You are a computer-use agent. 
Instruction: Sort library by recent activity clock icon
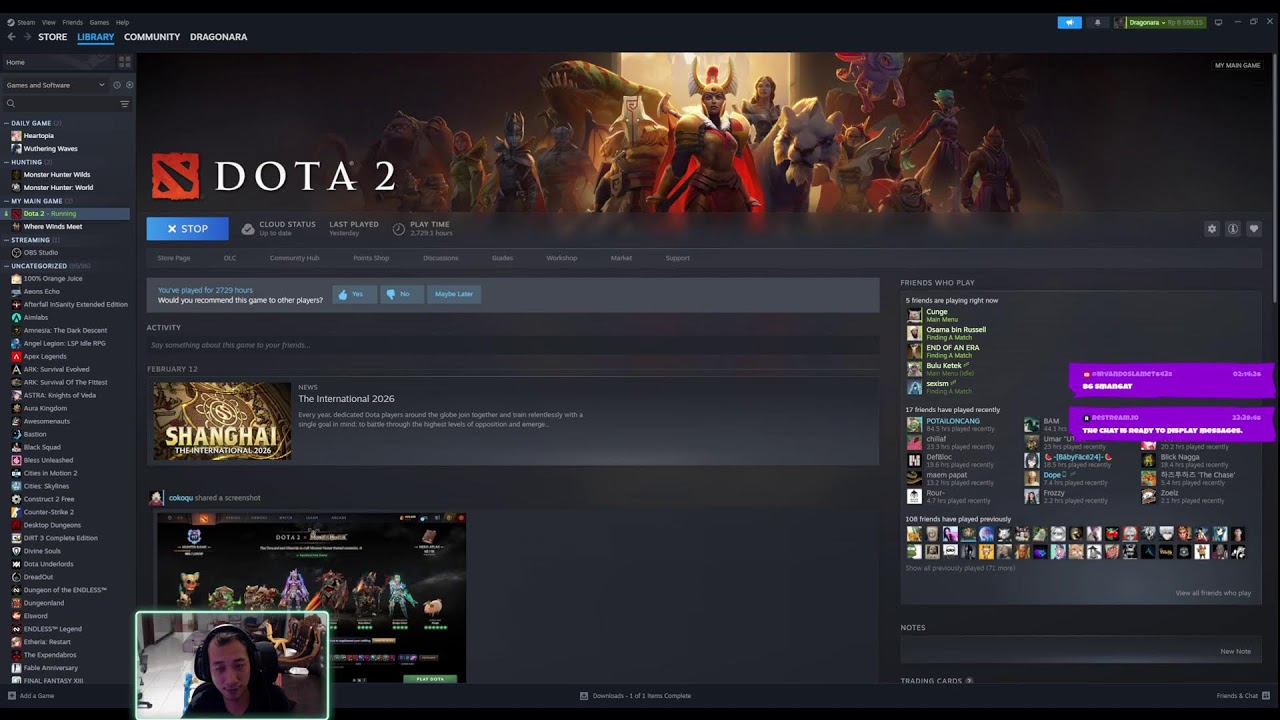tap(116, 85)
